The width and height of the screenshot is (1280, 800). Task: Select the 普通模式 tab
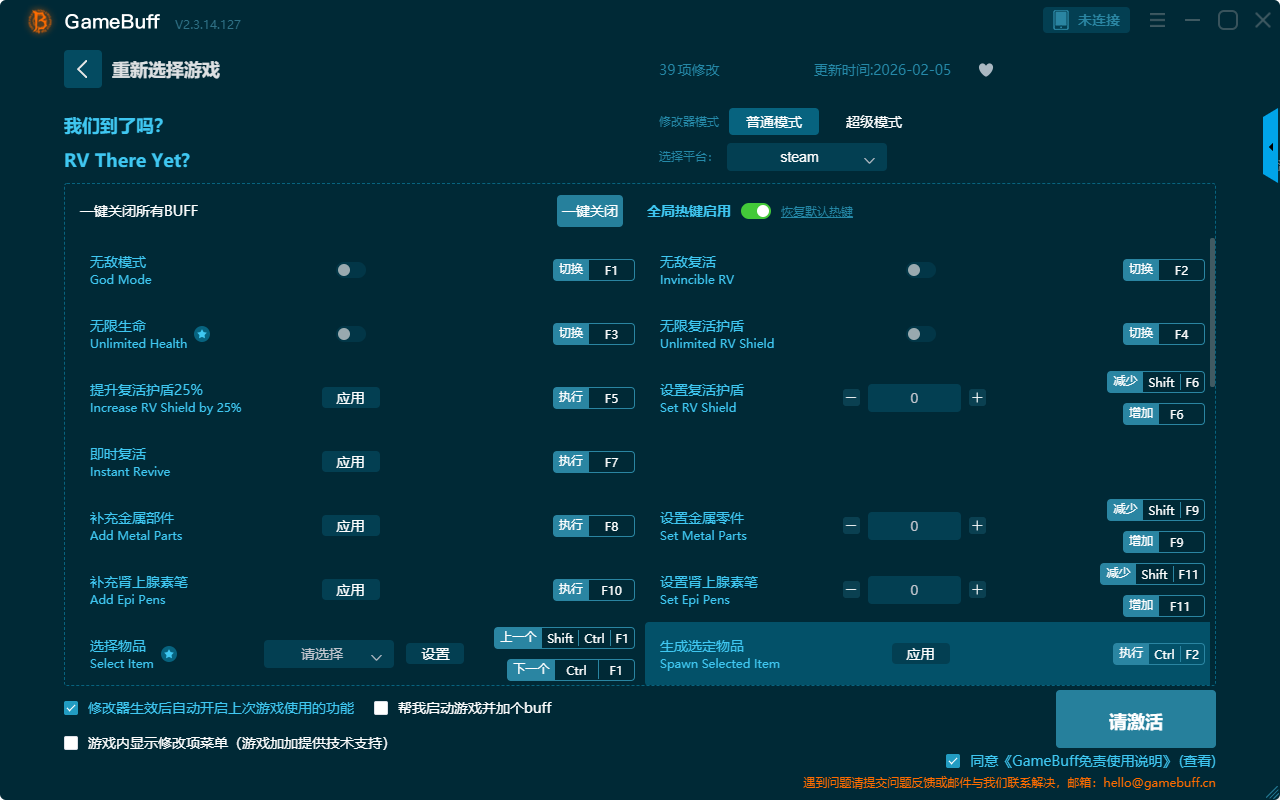tap(773, 122)
